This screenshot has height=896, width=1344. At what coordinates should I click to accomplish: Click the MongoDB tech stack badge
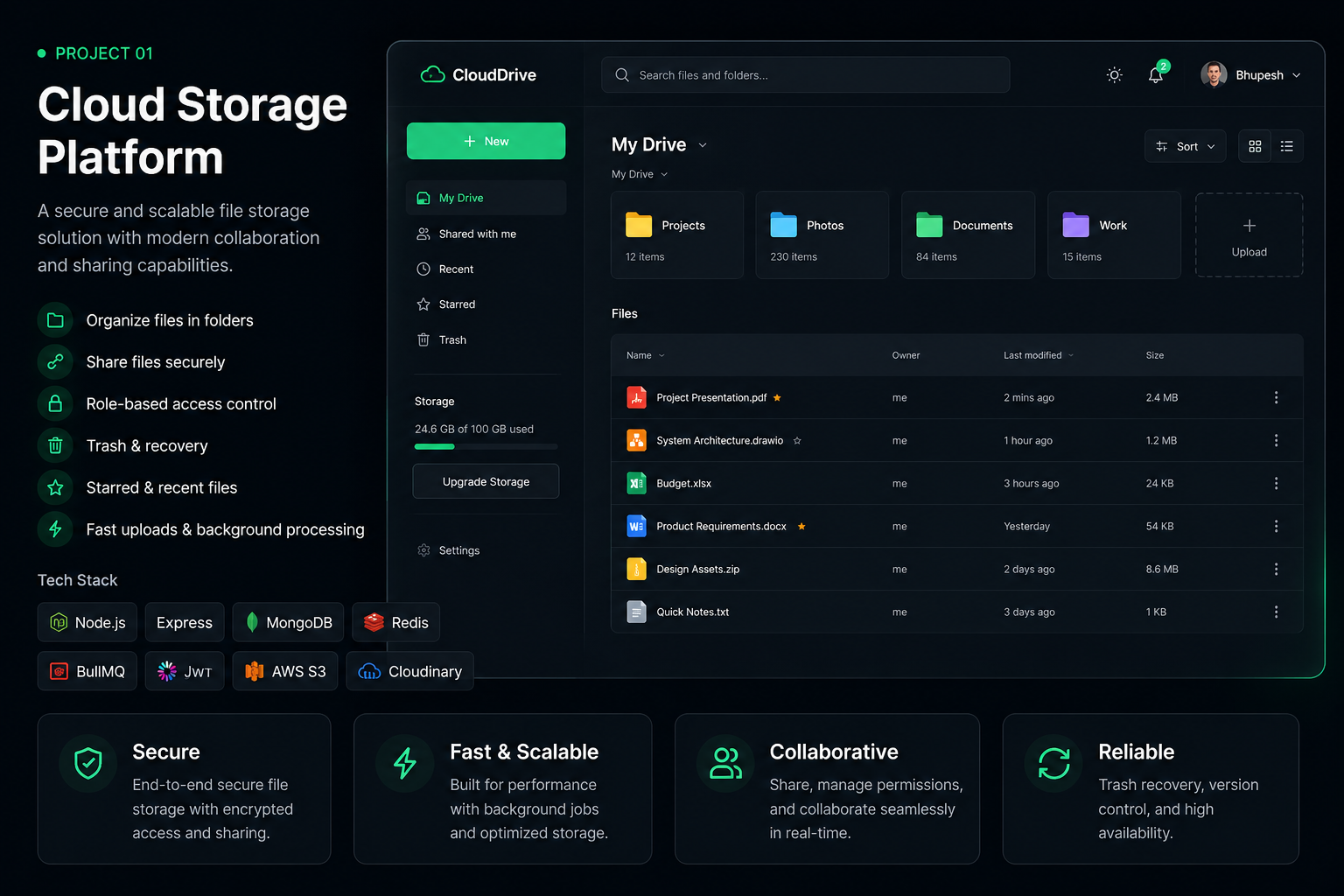[289, 622]
